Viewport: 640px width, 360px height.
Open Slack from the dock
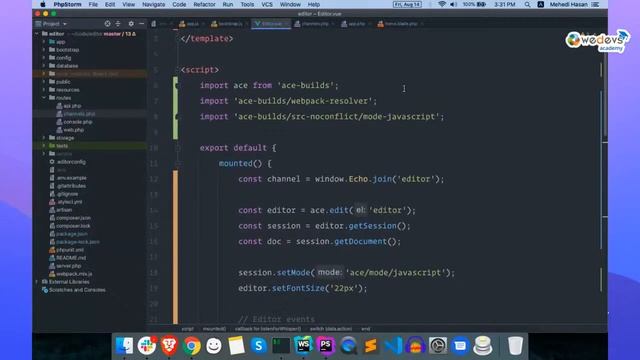147,346
